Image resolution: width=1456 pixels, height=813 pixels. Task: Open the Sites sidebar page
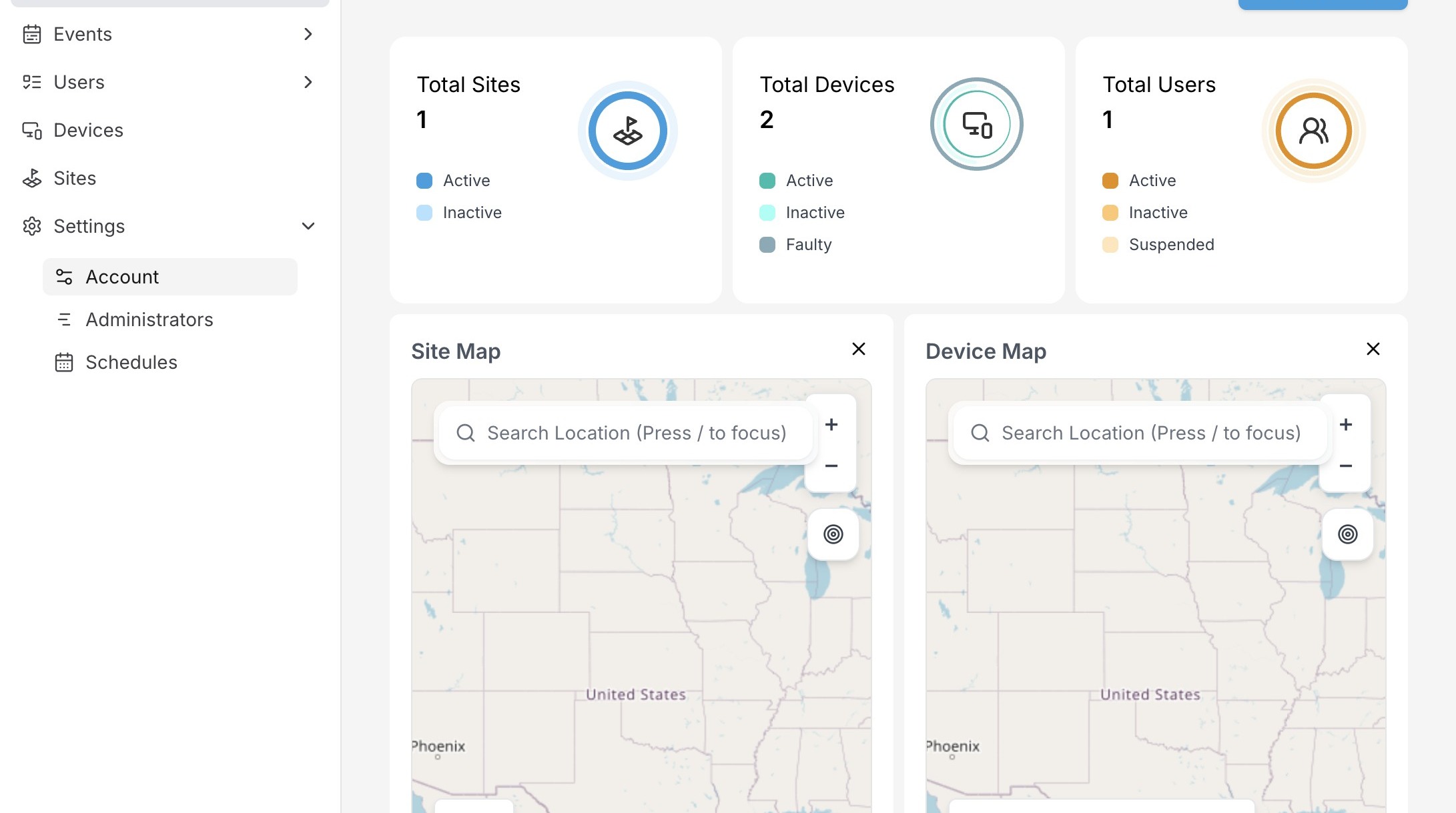coord(75,178)
